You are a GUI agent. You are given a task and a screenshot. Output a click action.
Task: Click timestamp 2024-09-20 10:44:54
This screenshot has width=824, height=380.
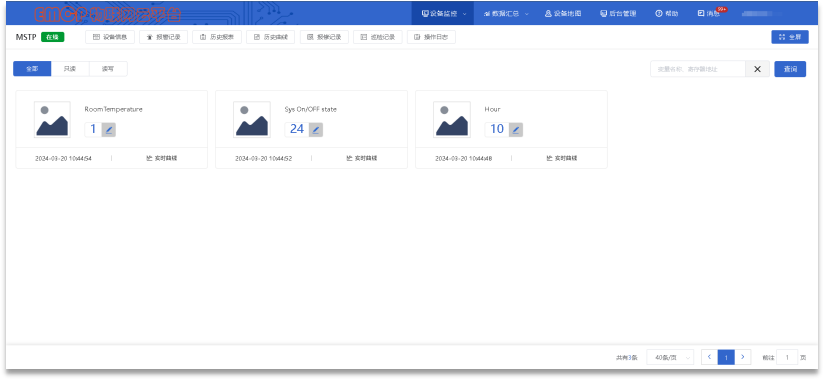[x=64, y=158]
